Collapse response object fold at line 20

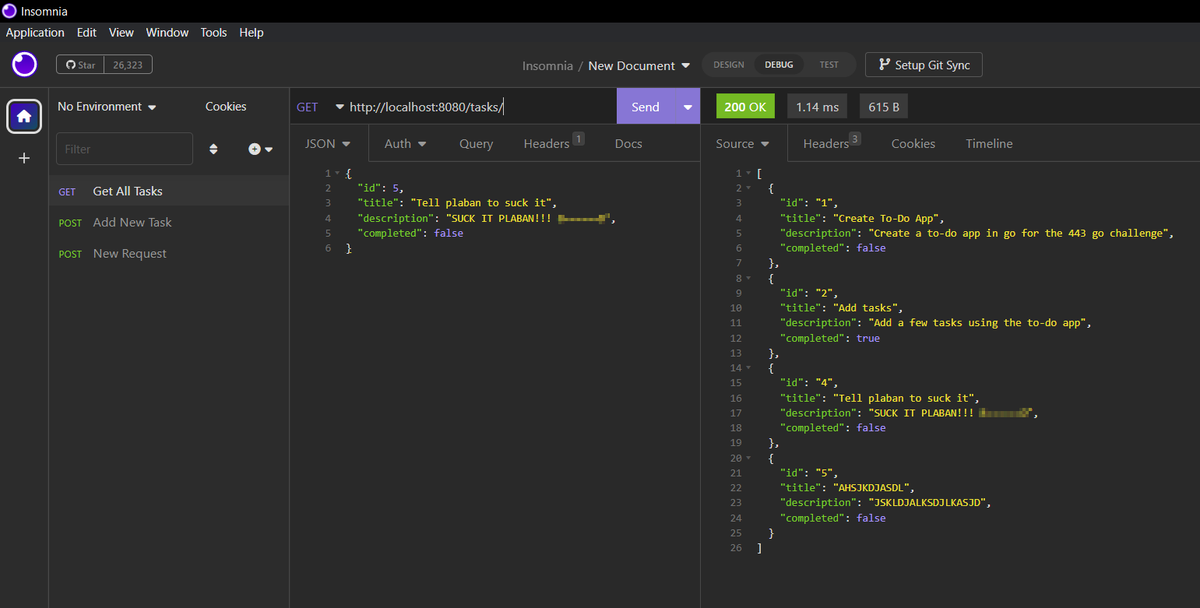(749, 458)
